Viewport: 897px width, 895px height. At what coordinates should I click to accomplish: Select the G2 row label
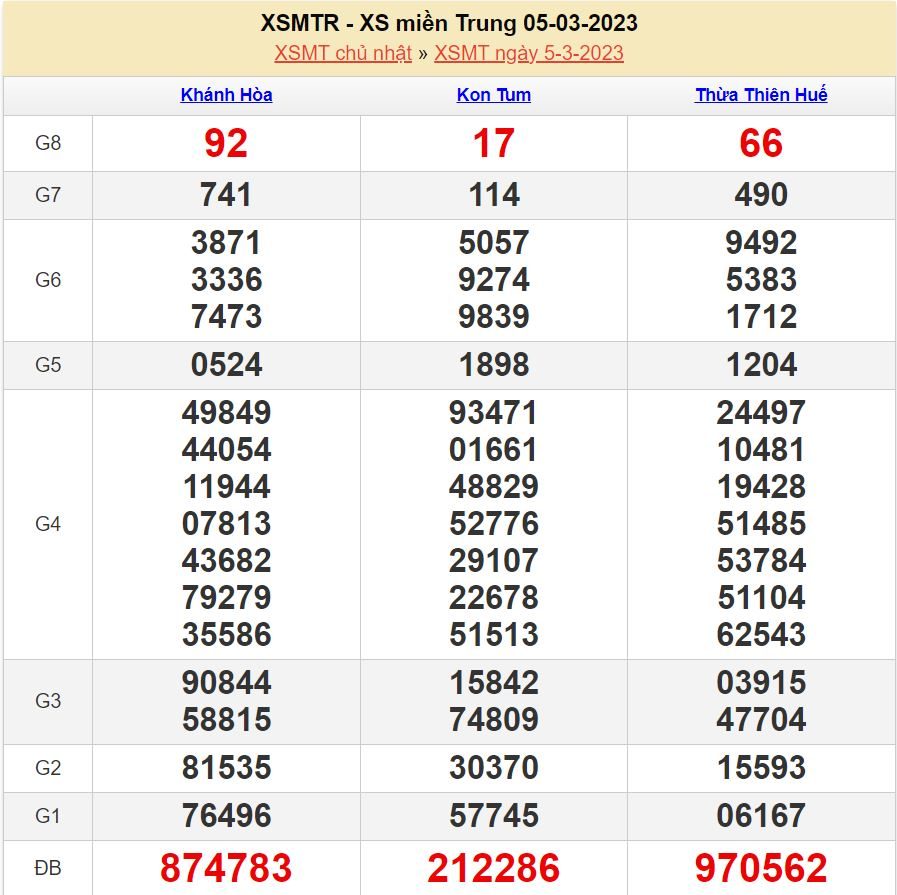click(x=48, y=768)
